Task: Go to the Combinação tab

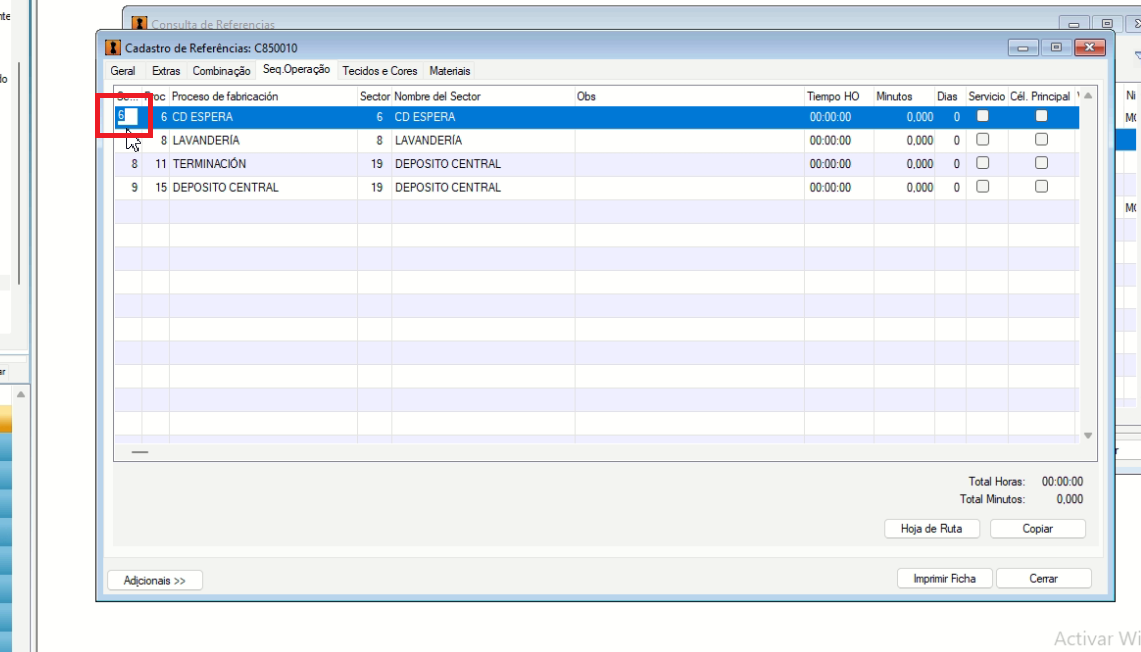Action: (221, 71)
